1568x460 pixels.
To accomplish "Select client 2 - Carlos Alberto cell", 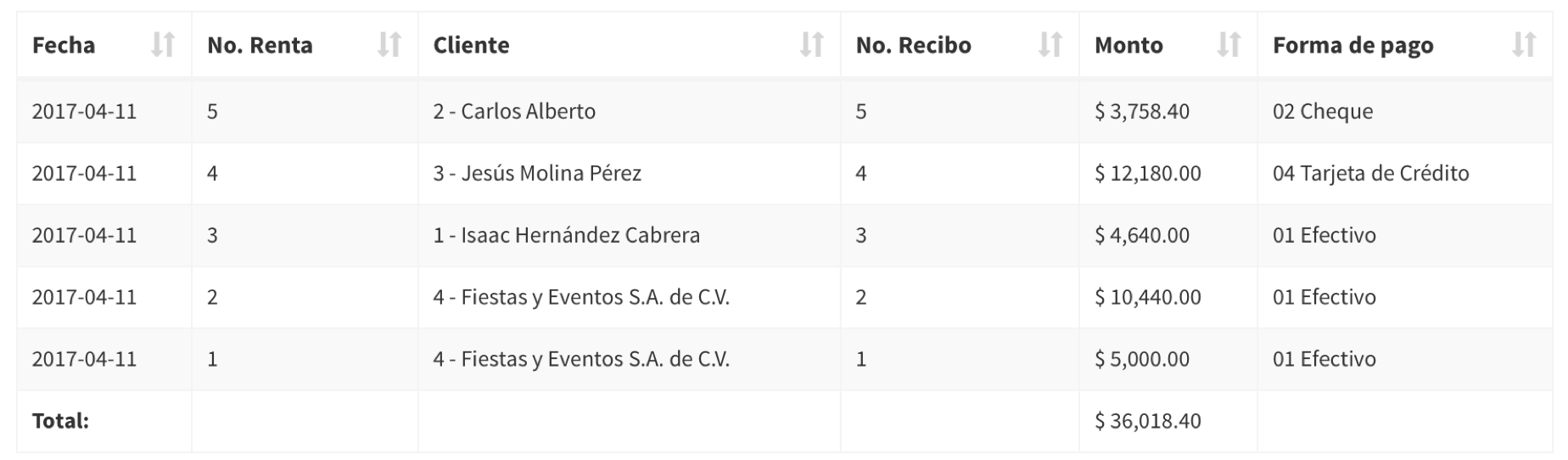I will [629, 111].
